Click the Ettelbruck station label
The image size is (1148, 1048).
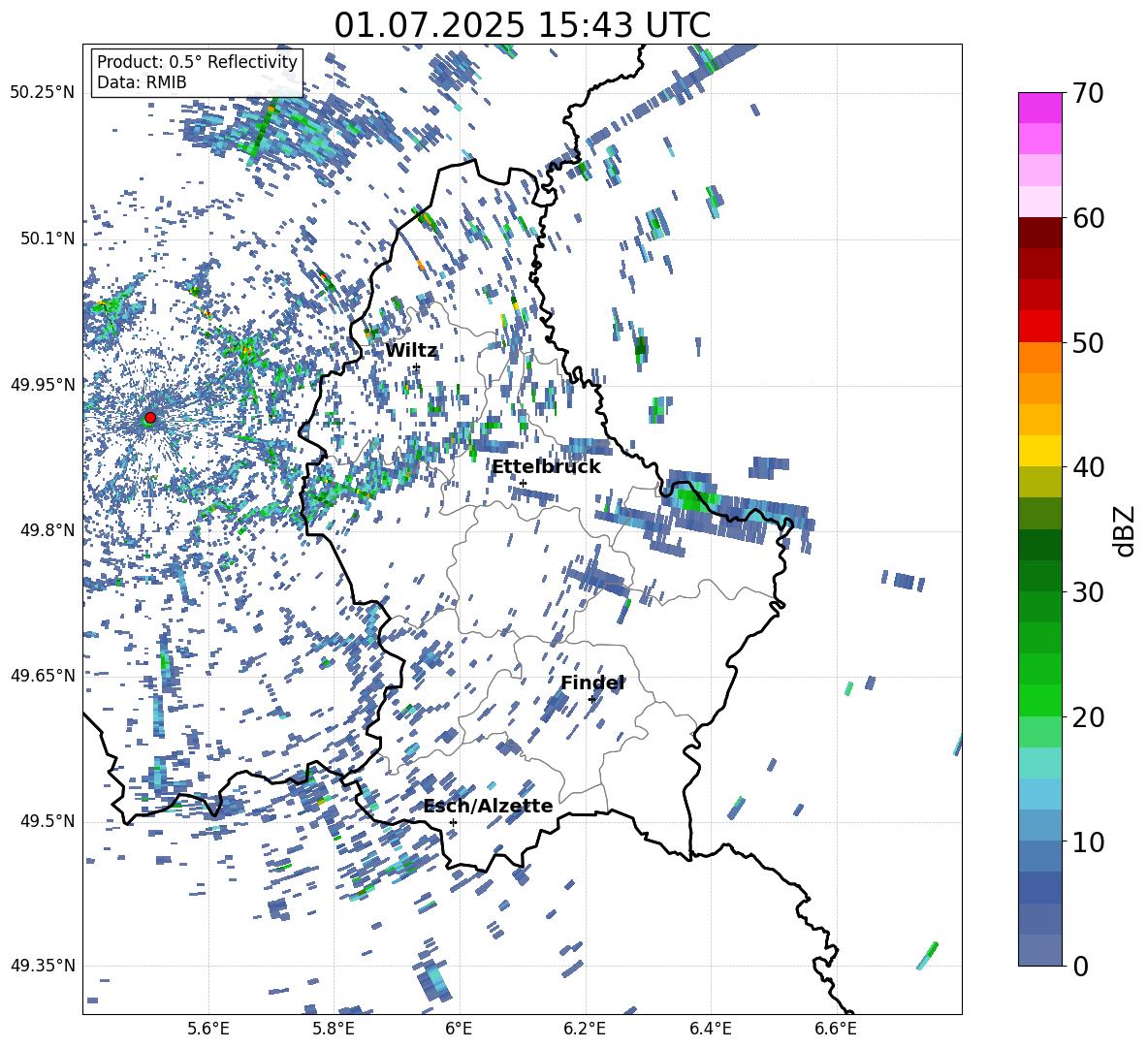coord(546,467)
